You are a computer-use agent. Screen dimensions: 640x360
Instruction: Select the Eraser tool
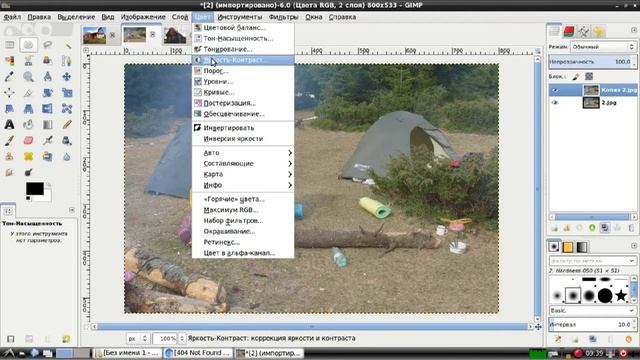click(x=28, y=140)
